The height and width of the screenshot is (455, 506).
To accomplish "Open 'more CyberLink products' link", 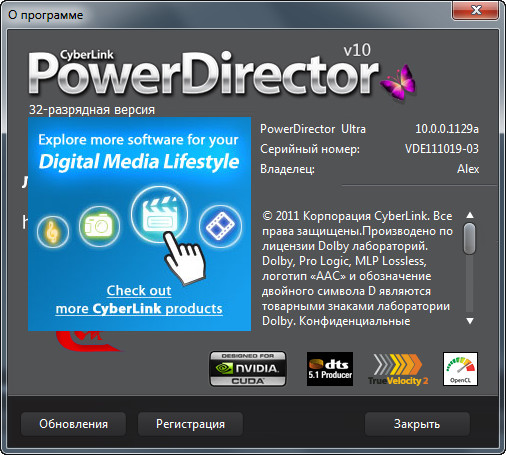I will 139,309.
